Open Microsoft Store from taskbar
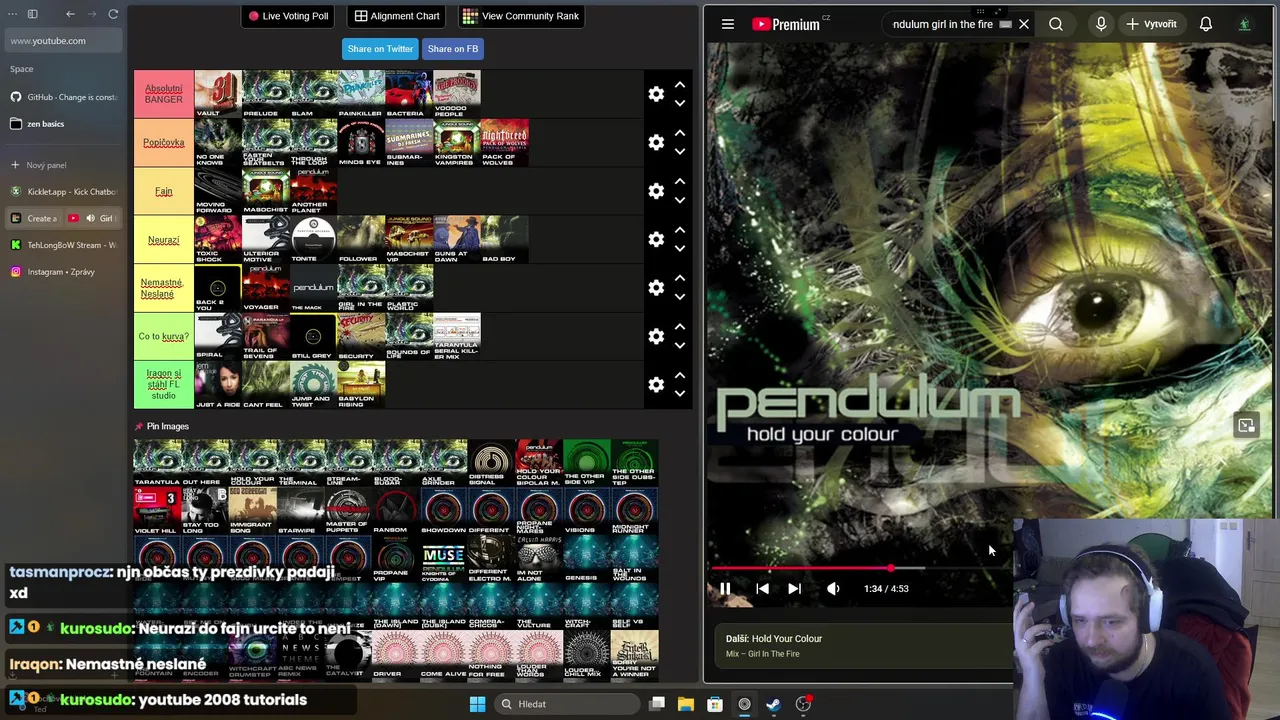This screenshot has width=1280, height=720. click(x=715, y=704)
